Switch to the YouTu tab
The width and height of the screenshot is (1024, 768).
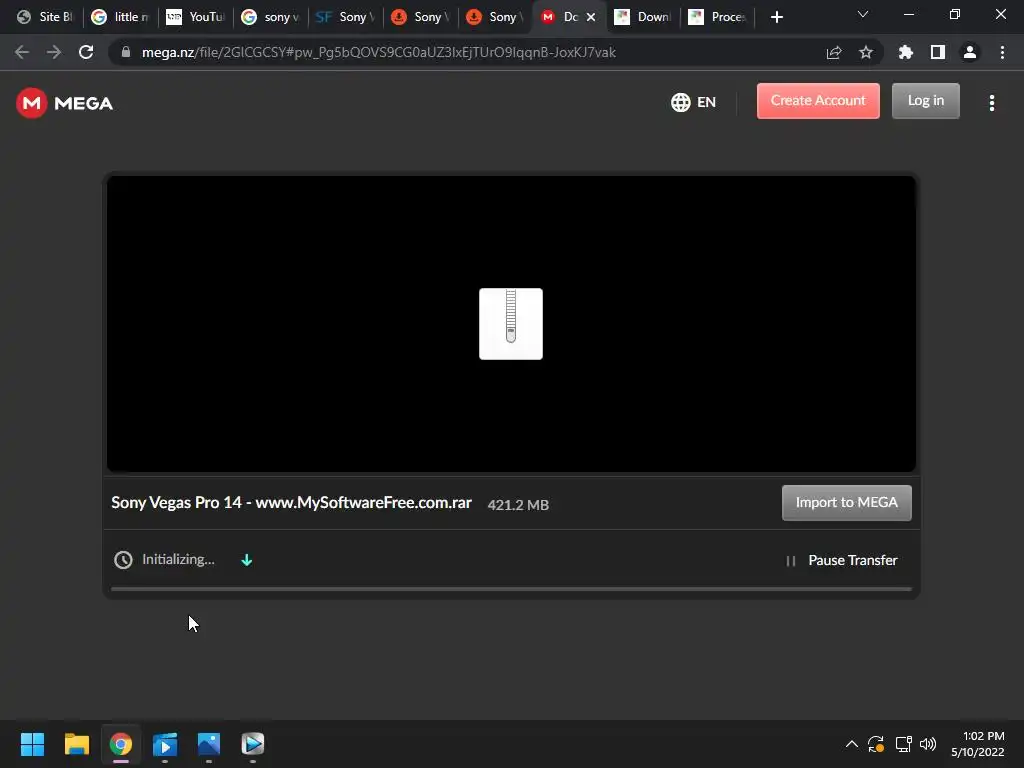click(x=195, y=17)
